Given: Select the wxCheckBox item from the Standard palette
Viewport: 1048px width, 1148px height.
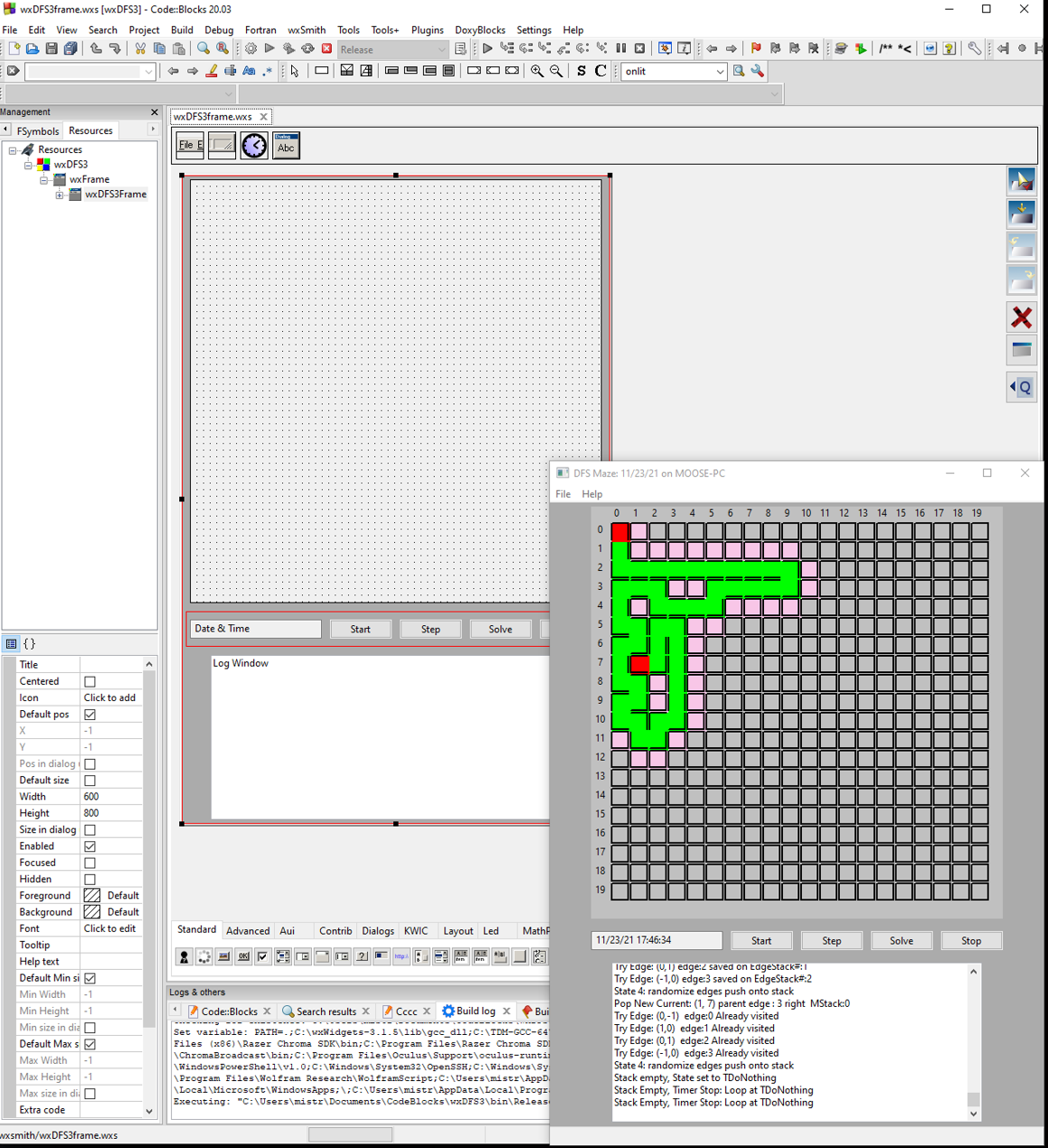Looking at the screenshot, I should pyautogui.click(x=262, y=956).
